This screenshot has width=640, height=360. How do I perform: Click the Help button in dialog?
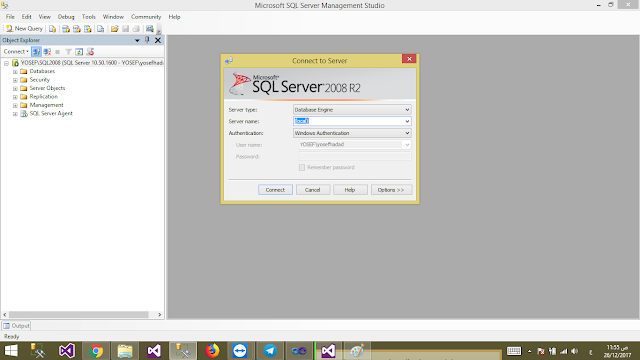click(x=350, y=190)
